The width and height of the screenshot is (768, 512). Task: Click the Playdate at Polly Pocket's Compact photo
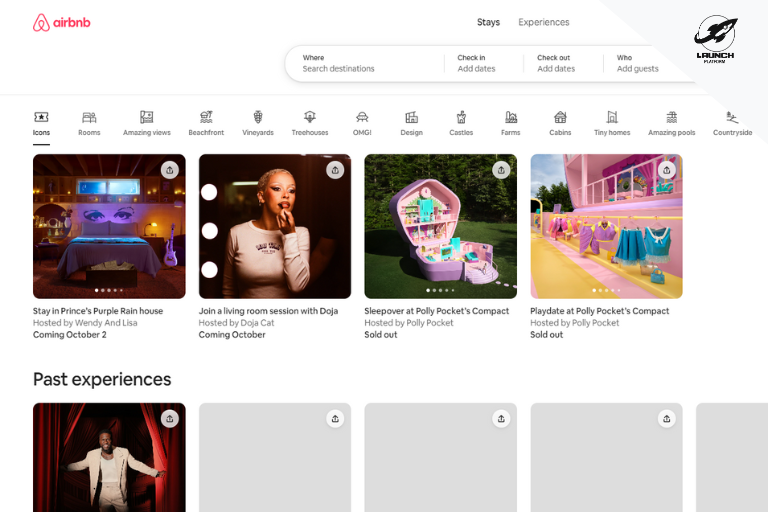point(606,226)
